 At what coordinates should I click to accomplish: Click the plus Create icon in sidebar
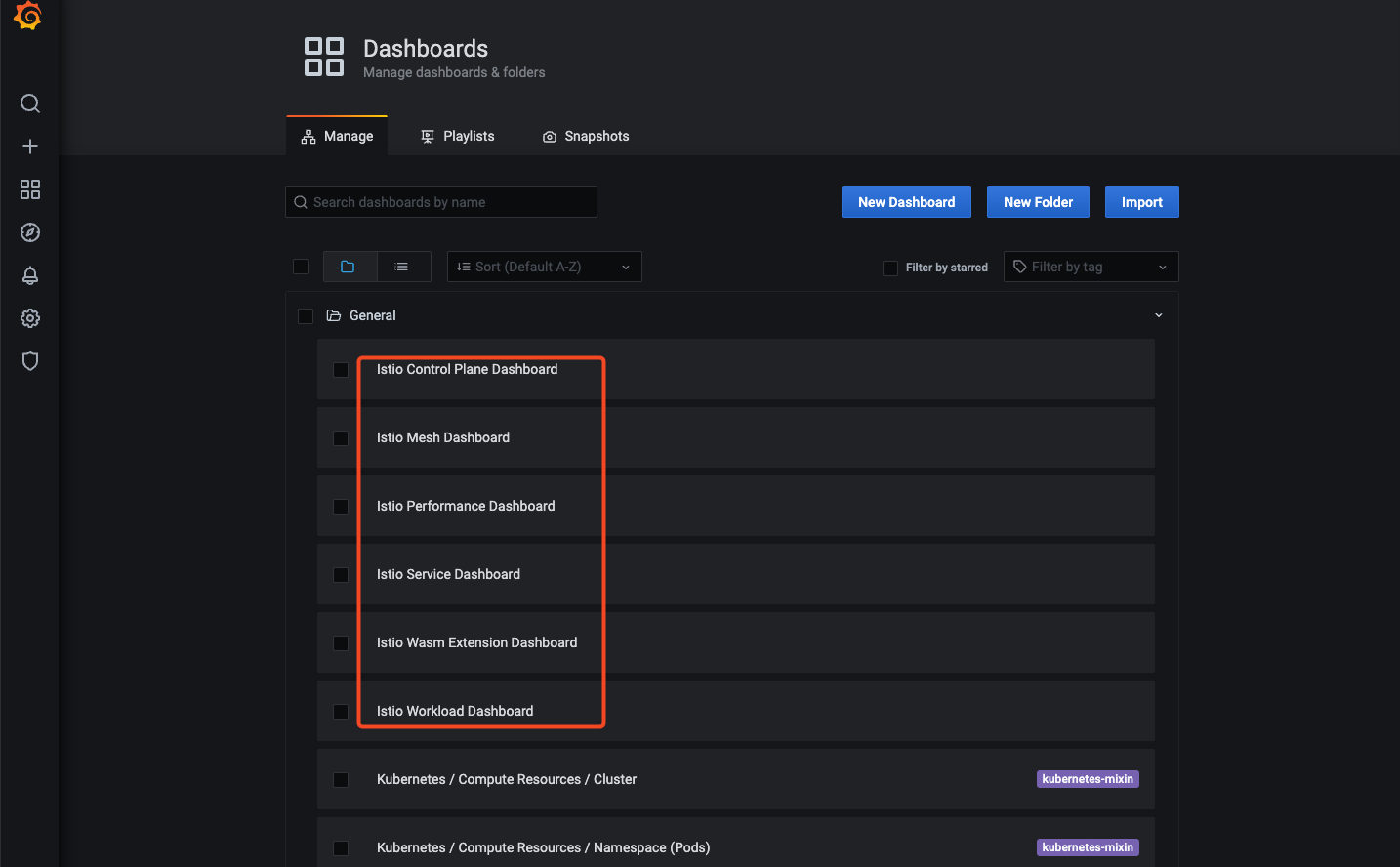[x=30, y=146]
